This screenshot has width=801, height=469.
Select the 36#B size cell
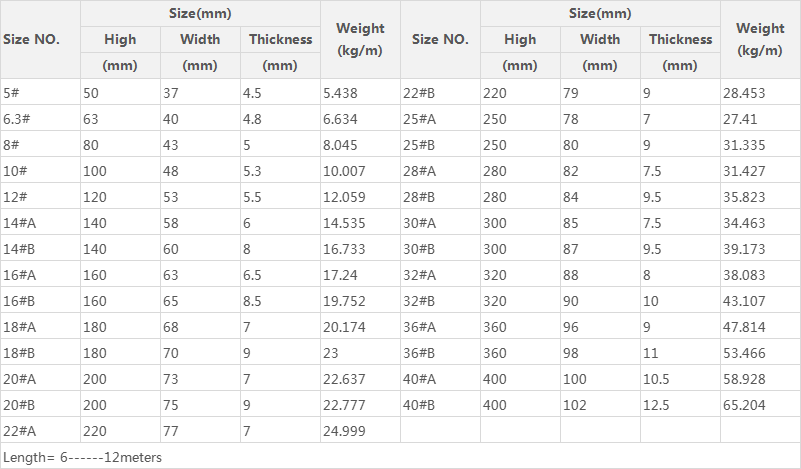pos(418,353)
